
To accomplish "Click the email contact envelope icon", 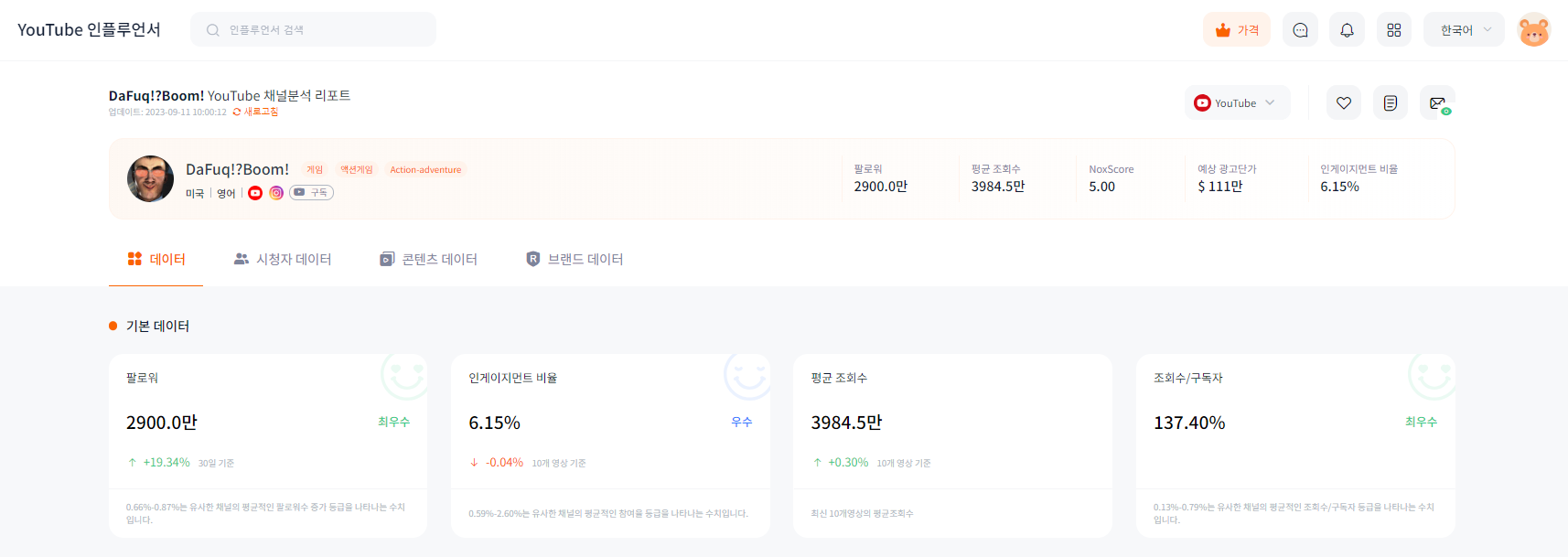I will tap(1437, 102).
